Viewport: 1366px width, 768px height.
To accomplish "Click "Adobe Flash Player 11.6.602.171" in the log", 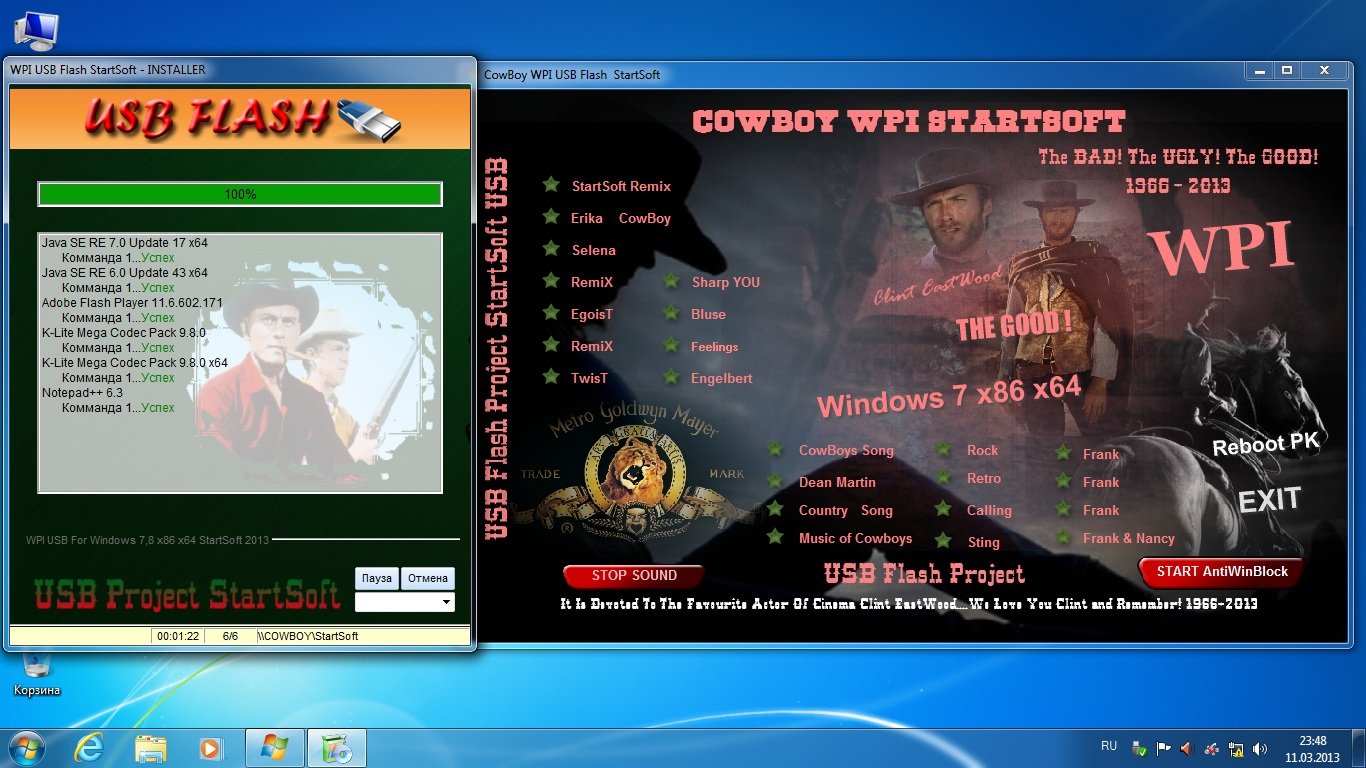I will 132,303.
